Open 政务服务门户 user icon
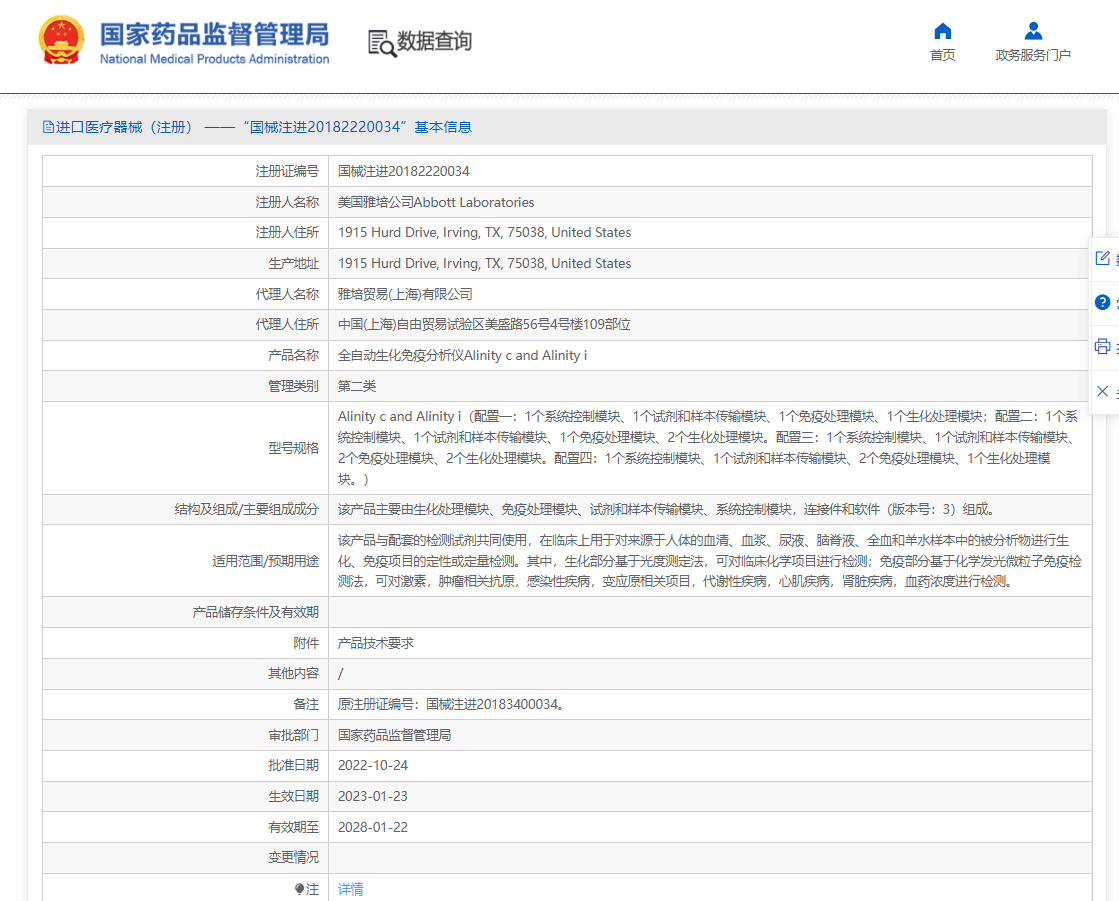The width and height of the screenshot is (1119, 901). tap(1033, 31)
